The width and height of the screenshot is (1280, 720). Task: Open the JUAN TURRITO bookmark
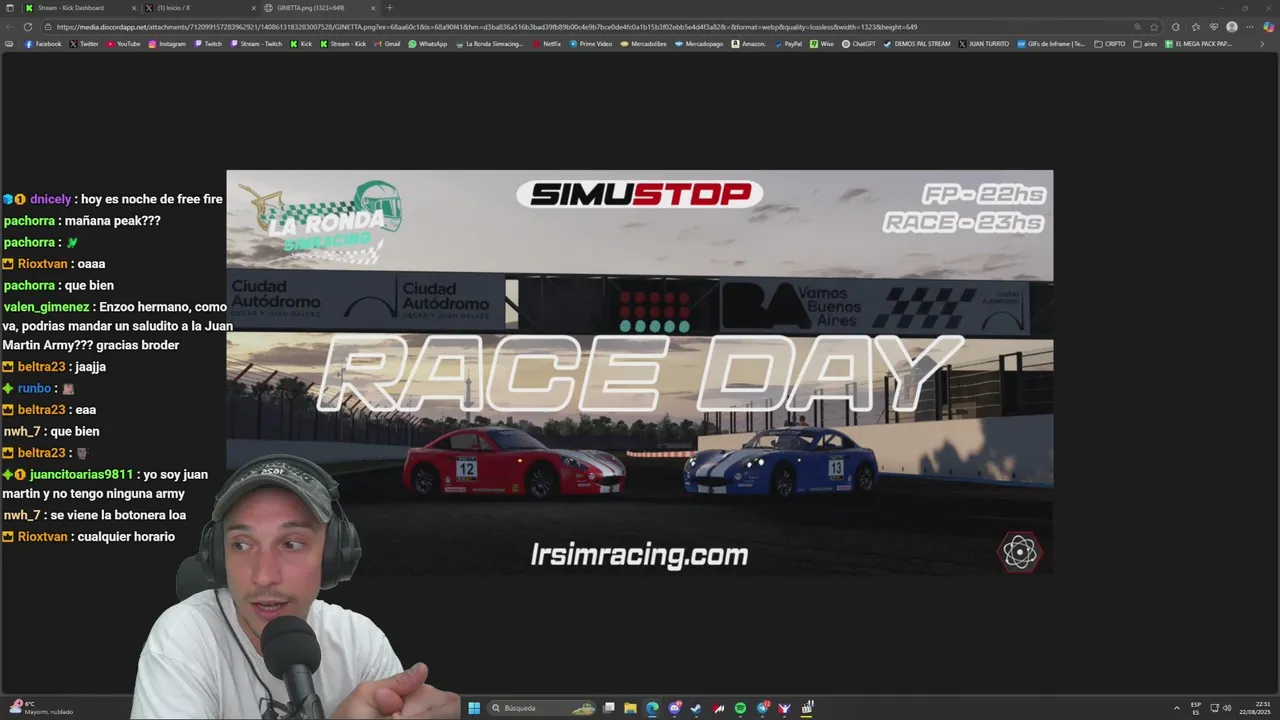(985, 44)
